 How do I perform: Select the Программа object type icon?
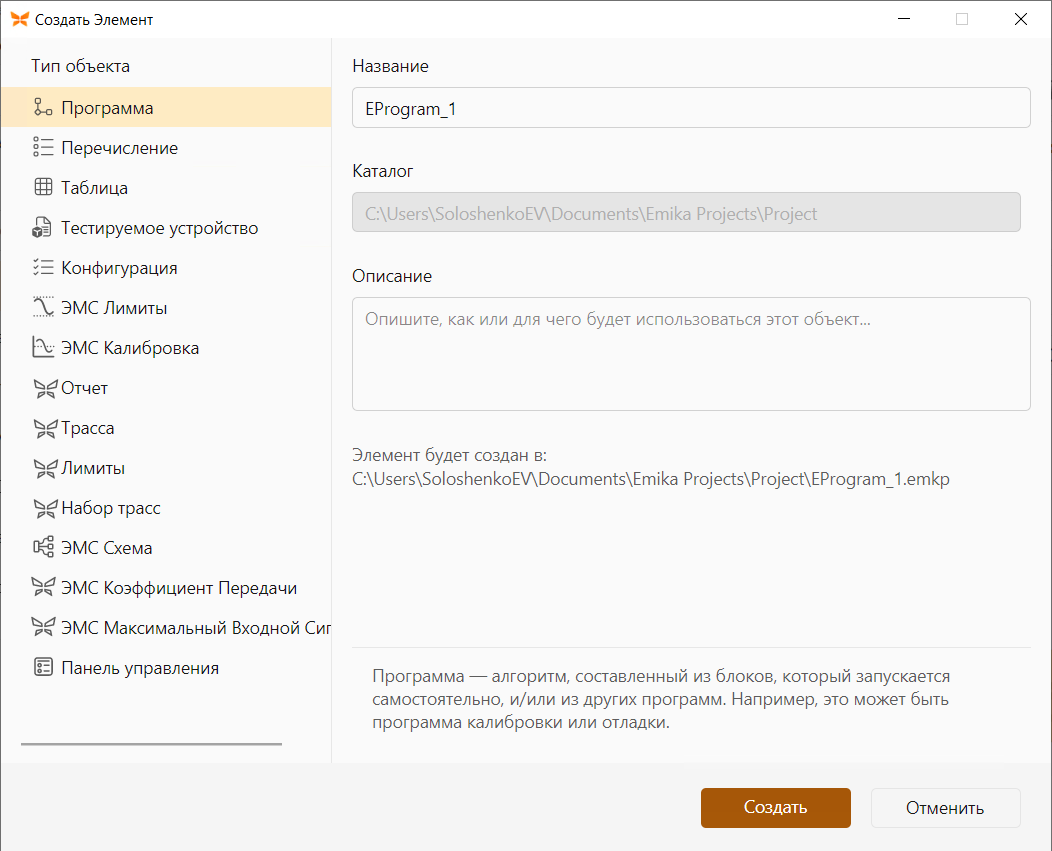click(x=43, y=107)
